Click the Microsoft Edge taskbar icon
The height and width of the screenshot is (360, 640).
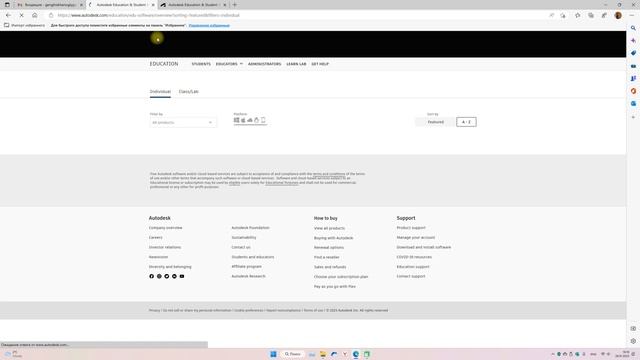356,354
